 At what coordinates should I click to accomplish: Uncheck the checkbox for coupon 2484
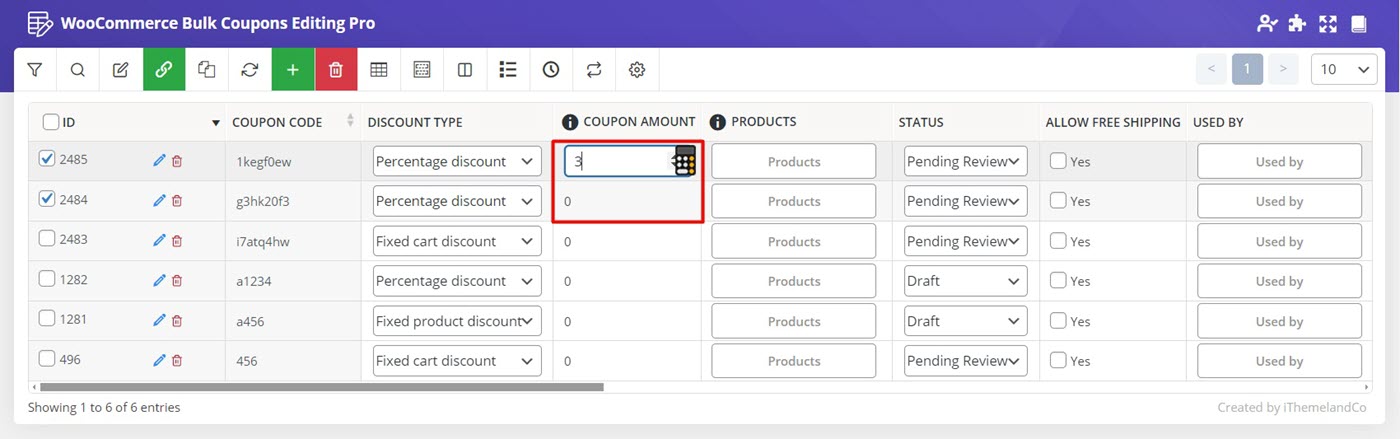click(46, 198)
